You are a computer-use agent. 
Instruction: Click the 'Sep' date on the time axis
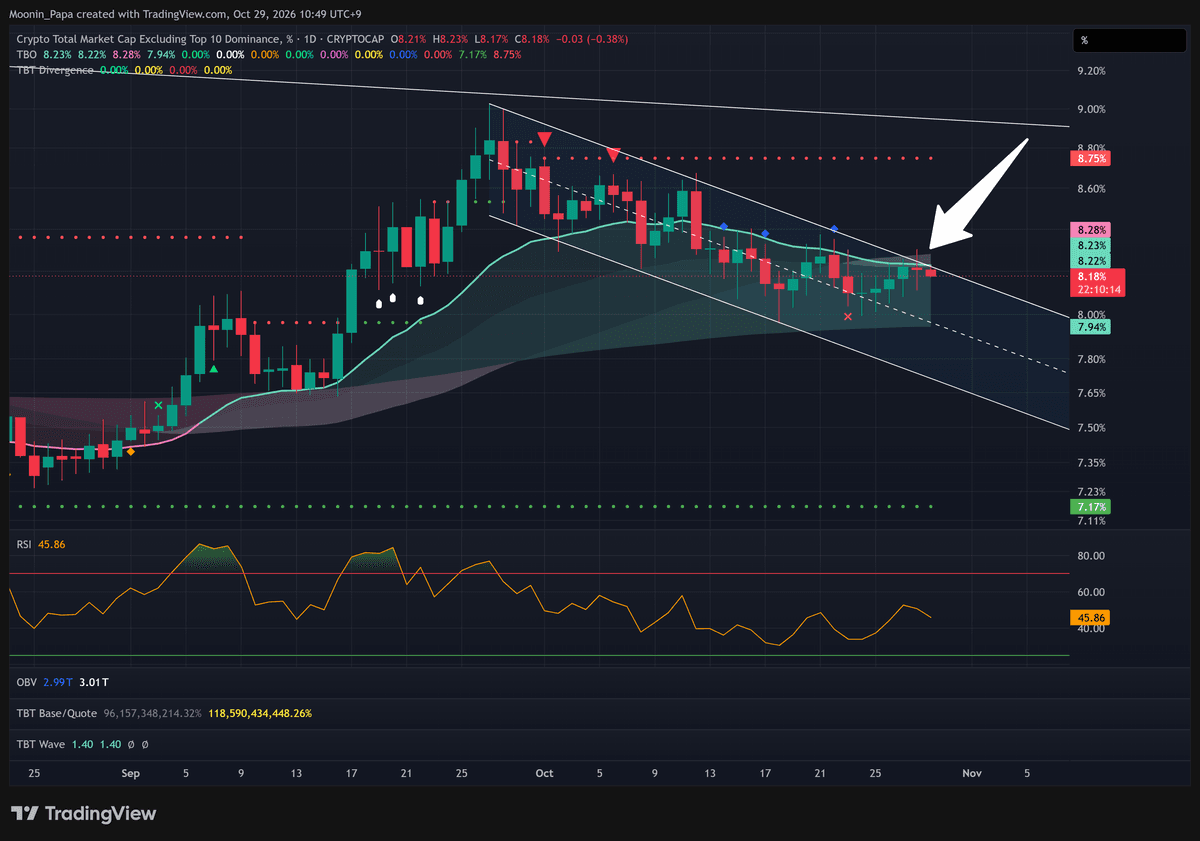click(x=130, y=773)
